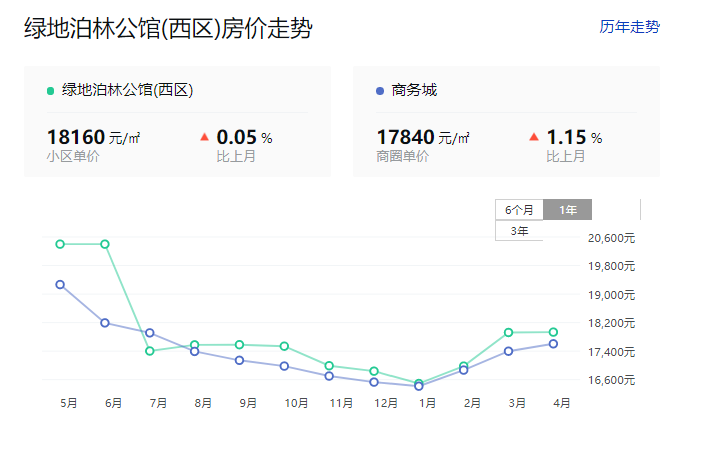Click the blue data point for 11月
This screenshot has width=701, height=452.
click(x=329, y=376)
